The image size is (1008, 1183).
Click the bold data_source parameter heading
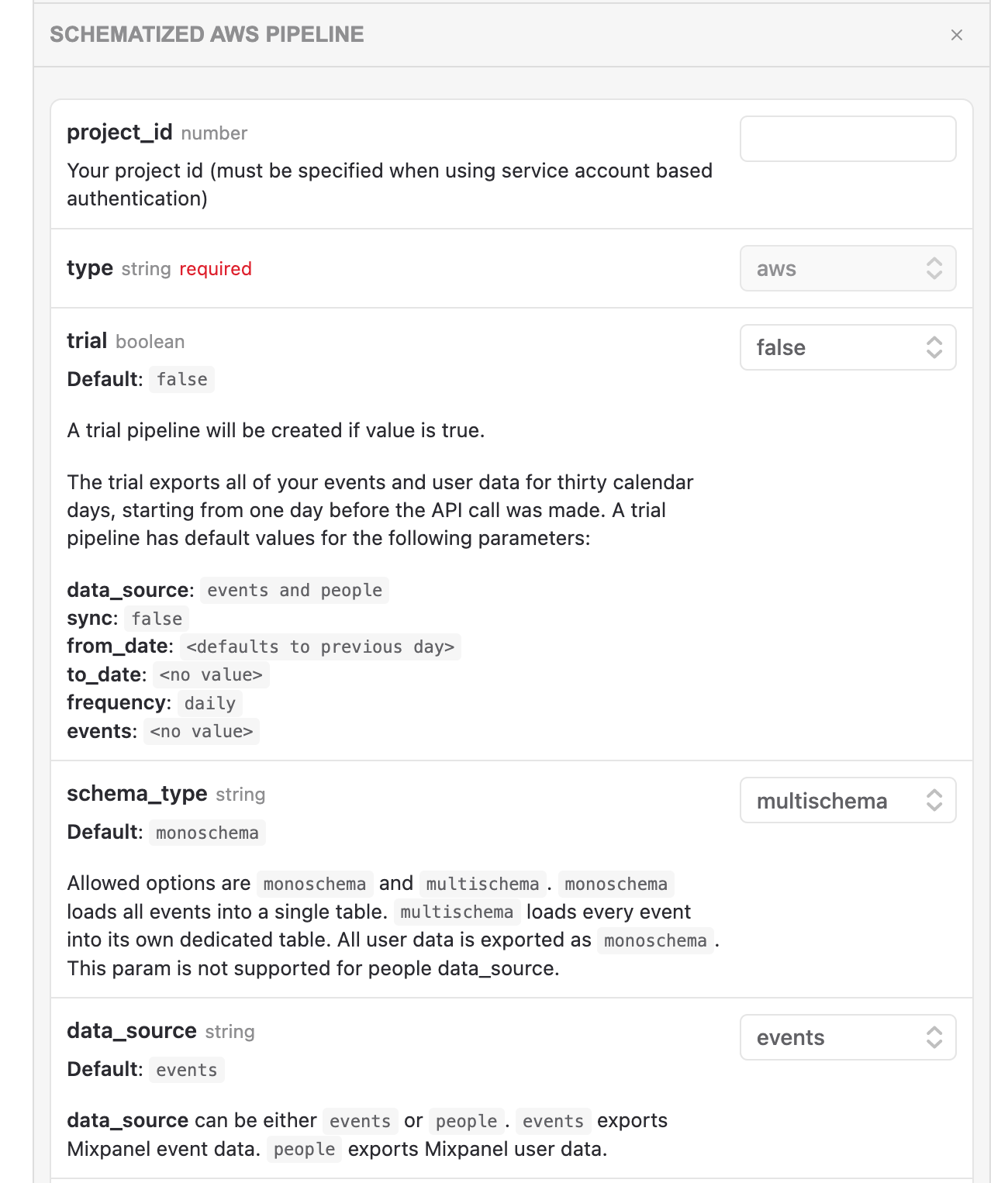[132, 1031]
